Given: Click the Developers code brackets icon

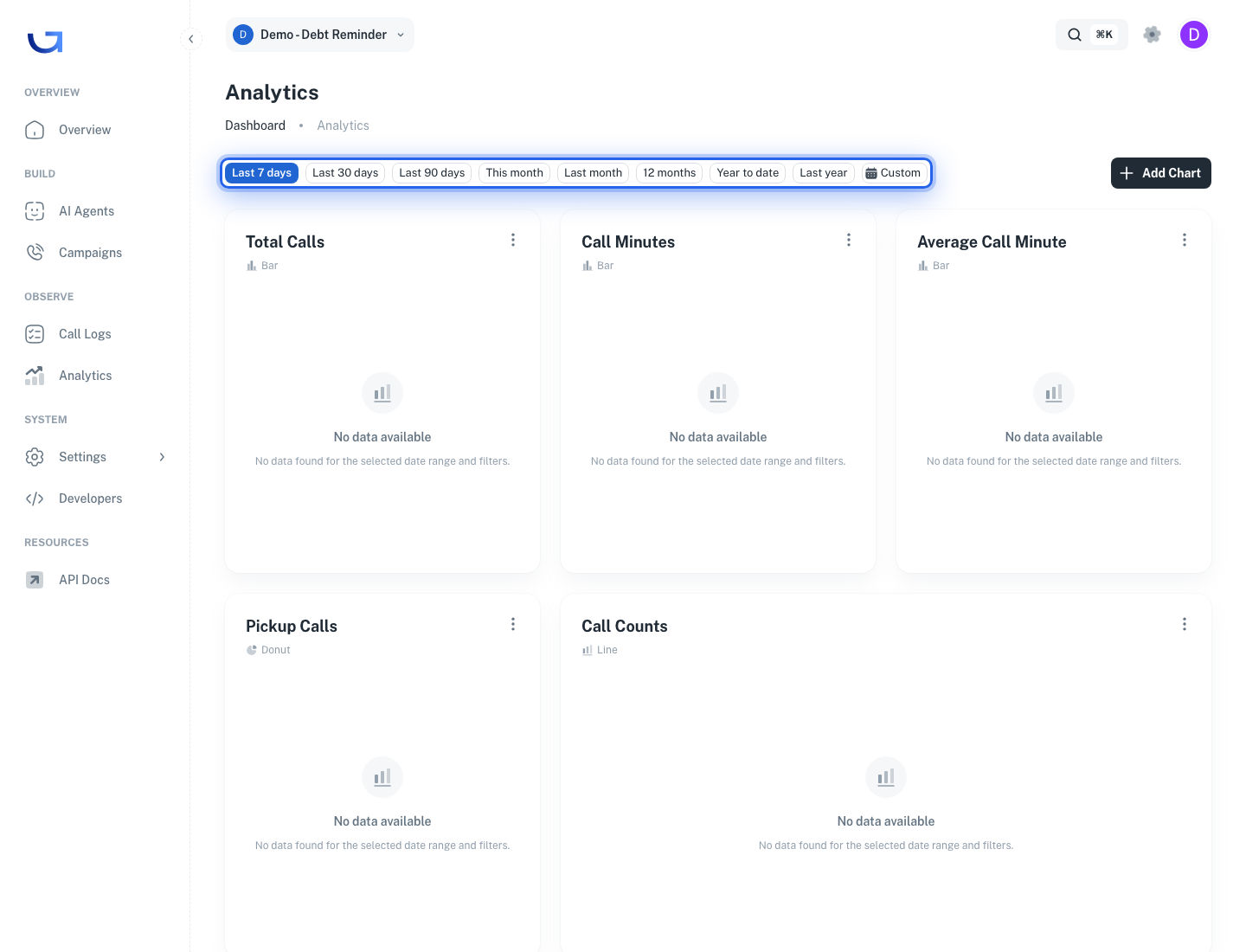Looking at the screenshot, I should (35, 499).
